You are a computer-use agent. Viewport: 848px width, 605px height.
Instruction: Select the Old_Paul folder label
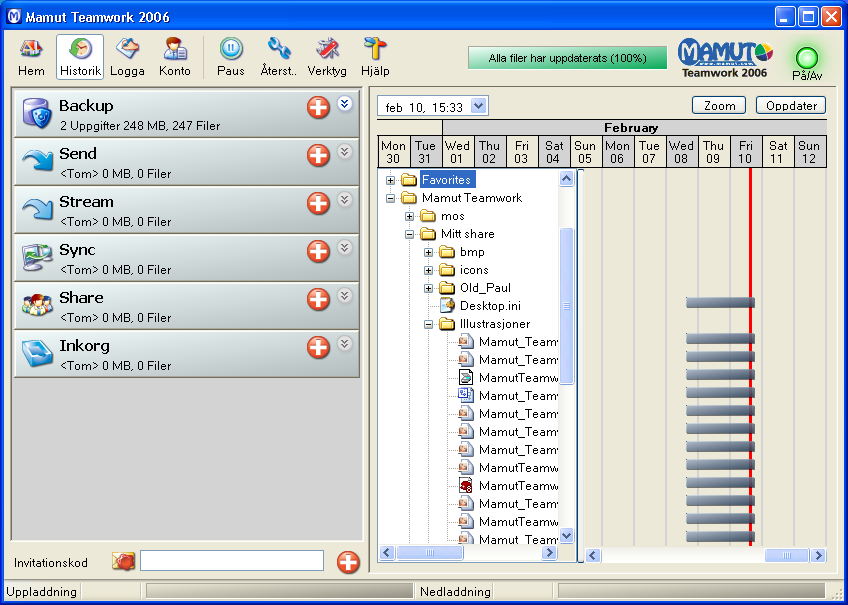click(x=485, y=288)
